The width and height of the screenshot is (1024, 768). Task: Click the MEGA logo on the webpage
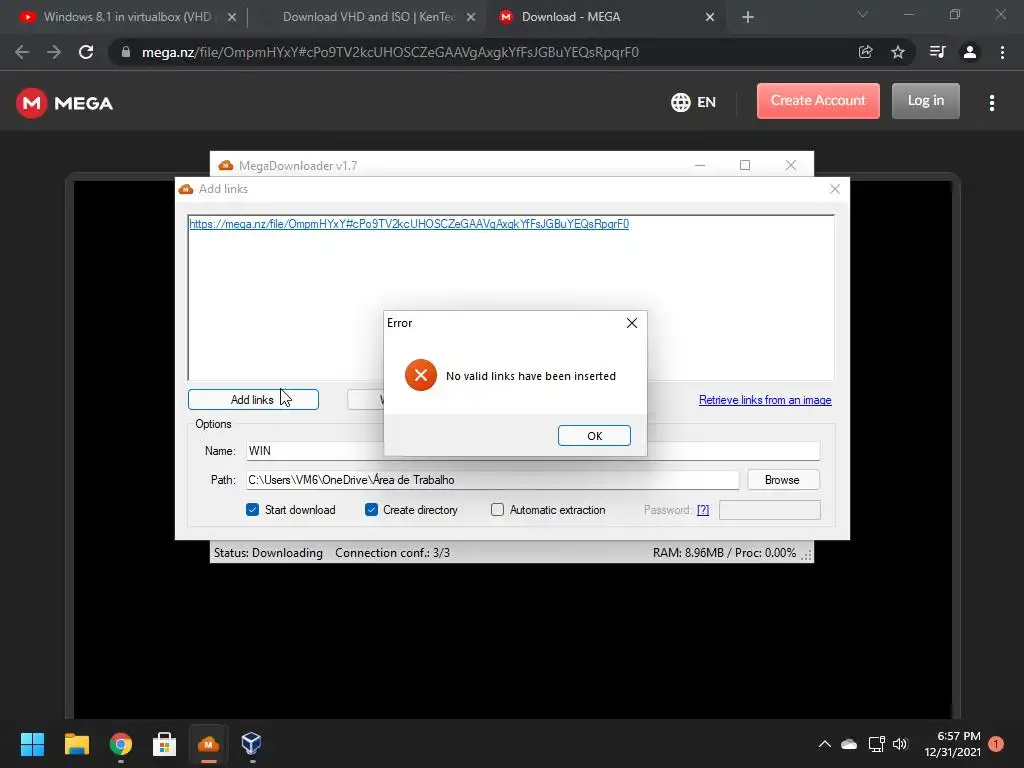[x=65, y=103]
